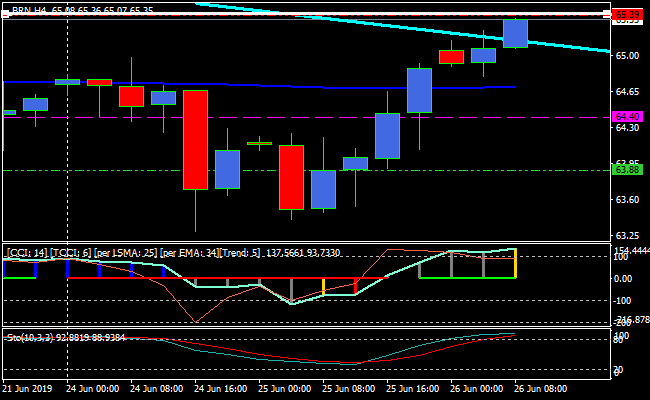Image resolution: width=650 pixels, height=400 pixels.
Task: Select the red current price label at top
Action: 627,15
